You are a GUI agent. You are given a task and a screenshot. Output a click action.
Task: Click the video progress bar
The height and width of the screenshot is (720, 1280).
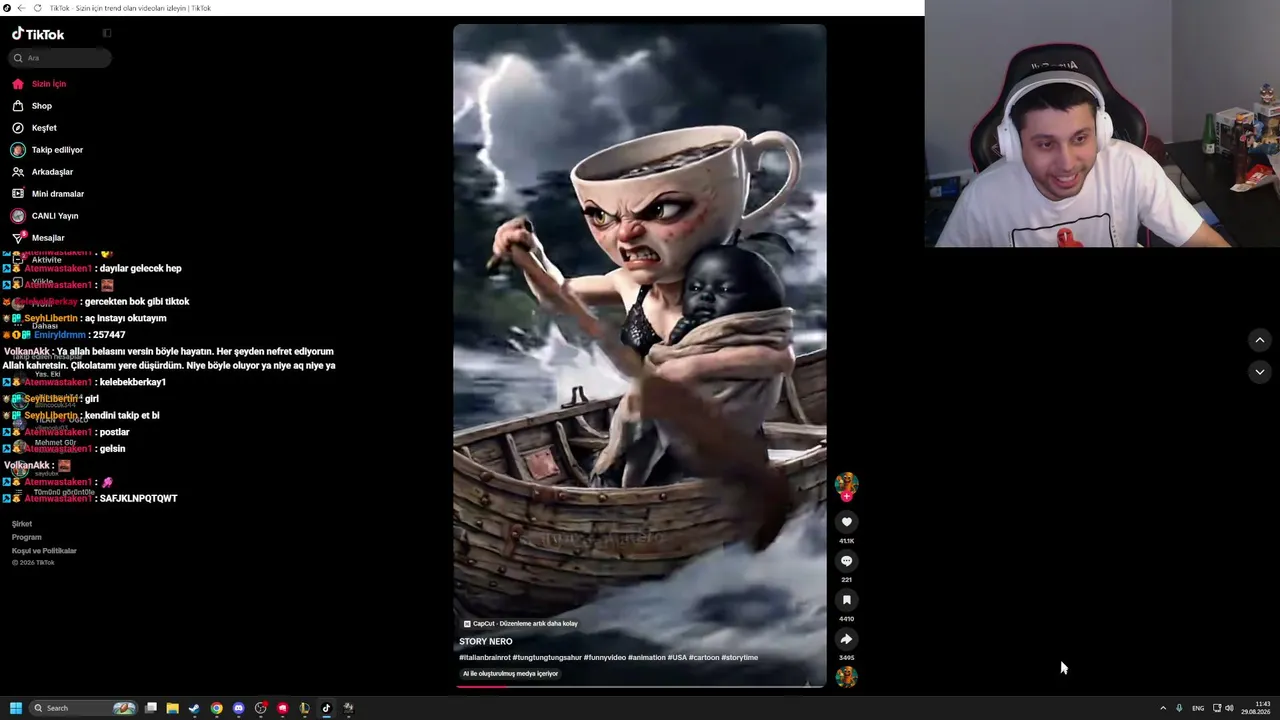coord(640,686)
